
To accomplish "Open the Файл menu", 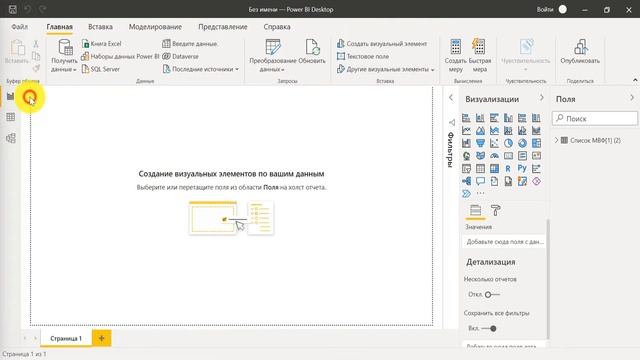I will (20, 27).
